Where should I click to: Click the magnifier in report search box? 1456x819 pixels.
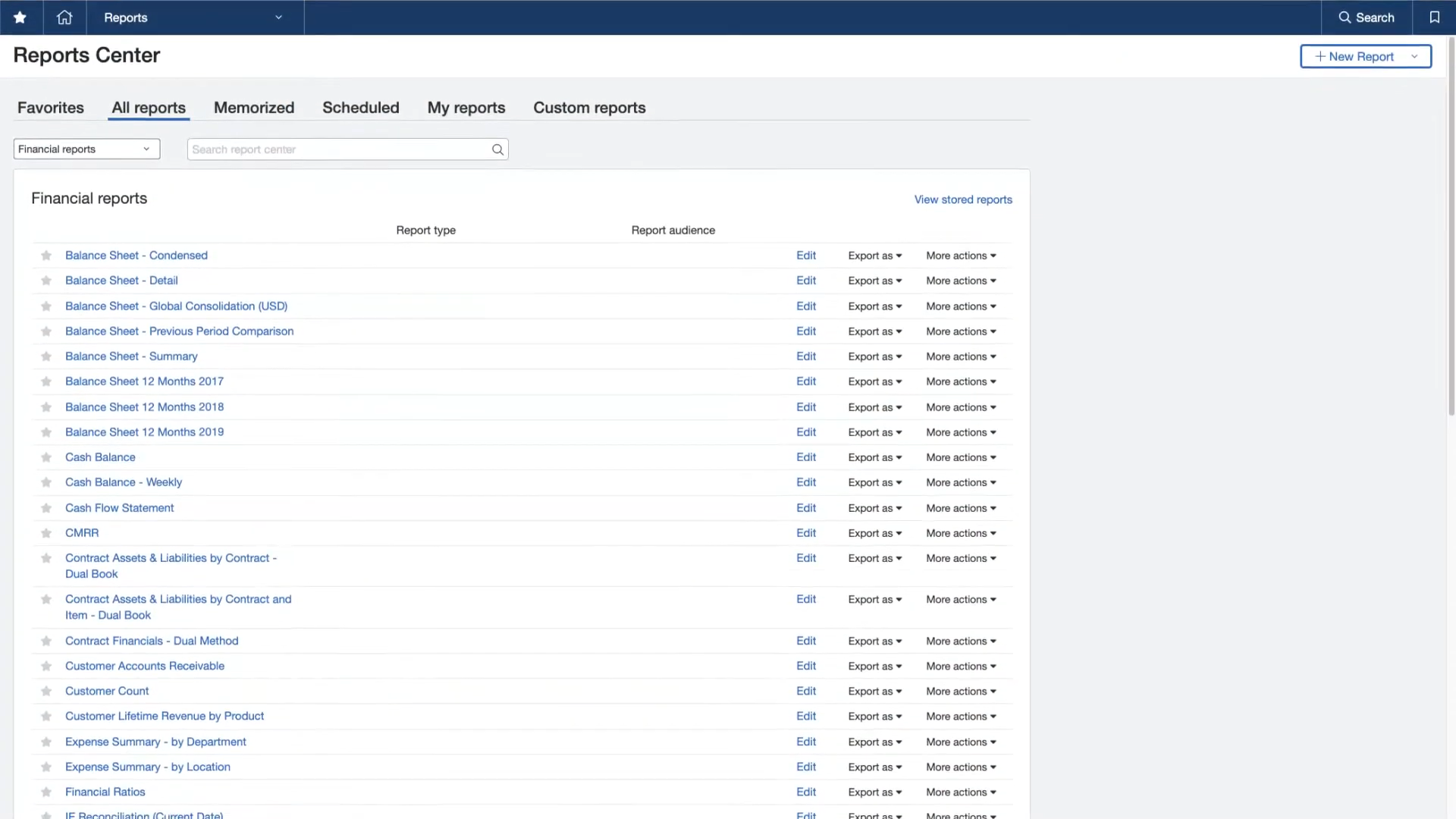(x=497, y=149)
